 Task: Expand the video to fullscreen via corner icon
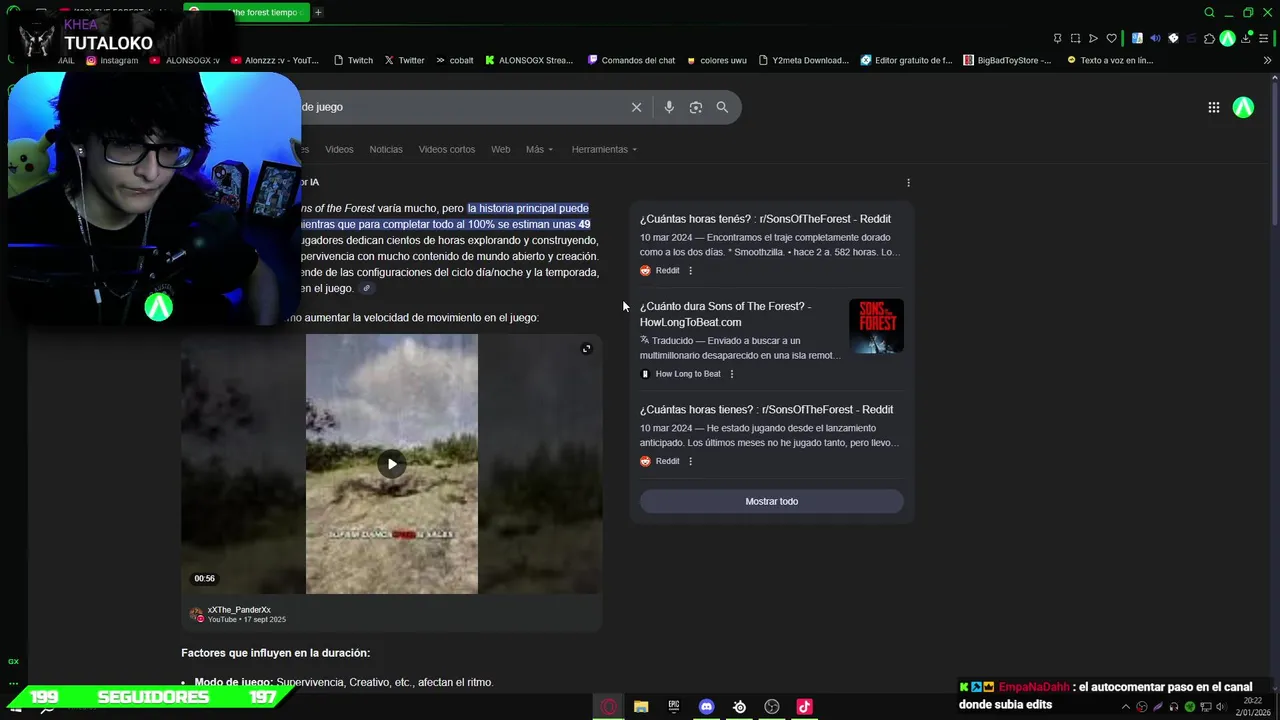pyautogui.click(x=586, y=348)
